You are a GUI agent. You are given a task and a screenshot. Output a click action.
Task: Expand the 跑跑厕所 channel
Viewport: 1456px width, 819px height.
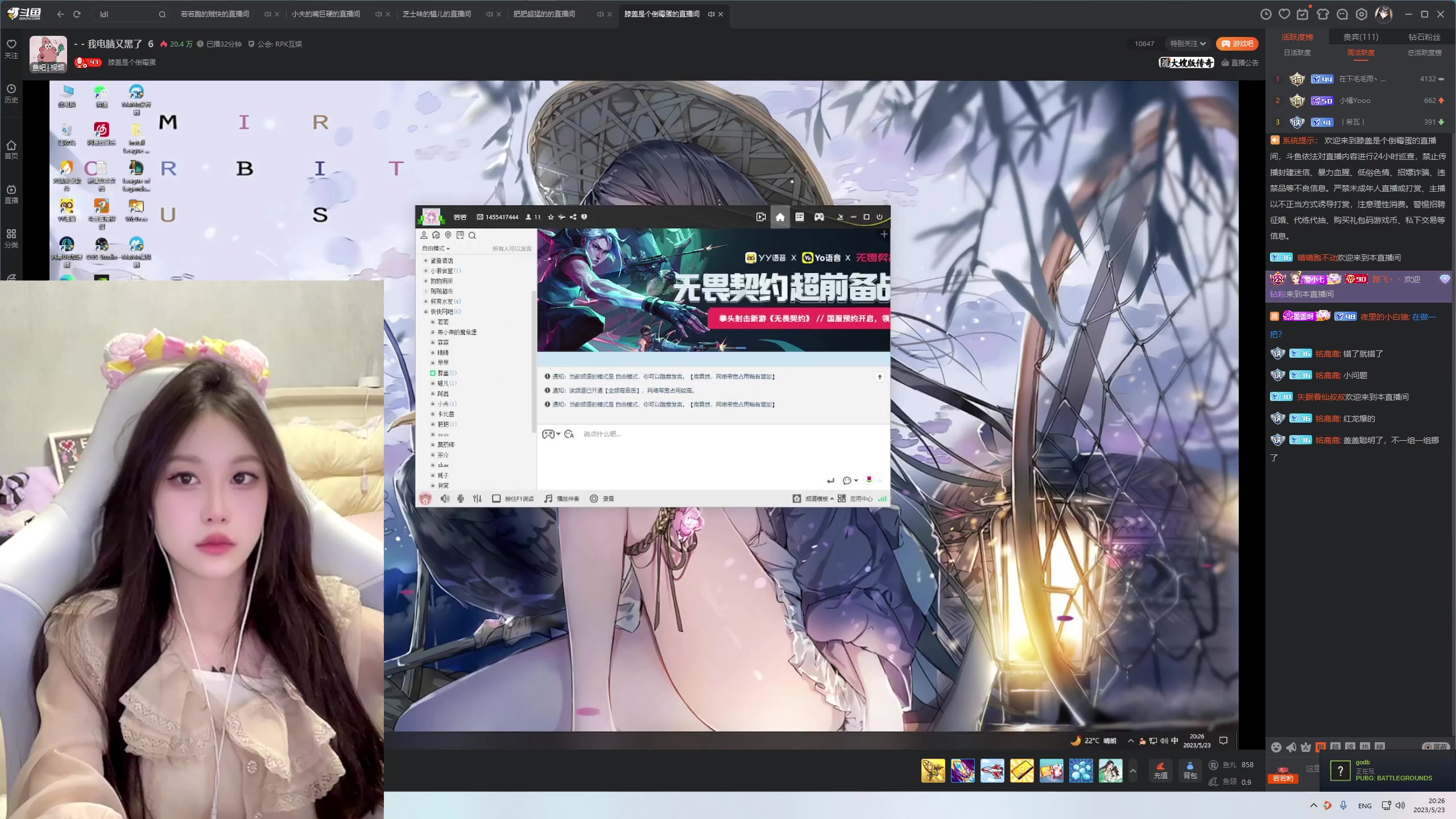tap(425, 281)
